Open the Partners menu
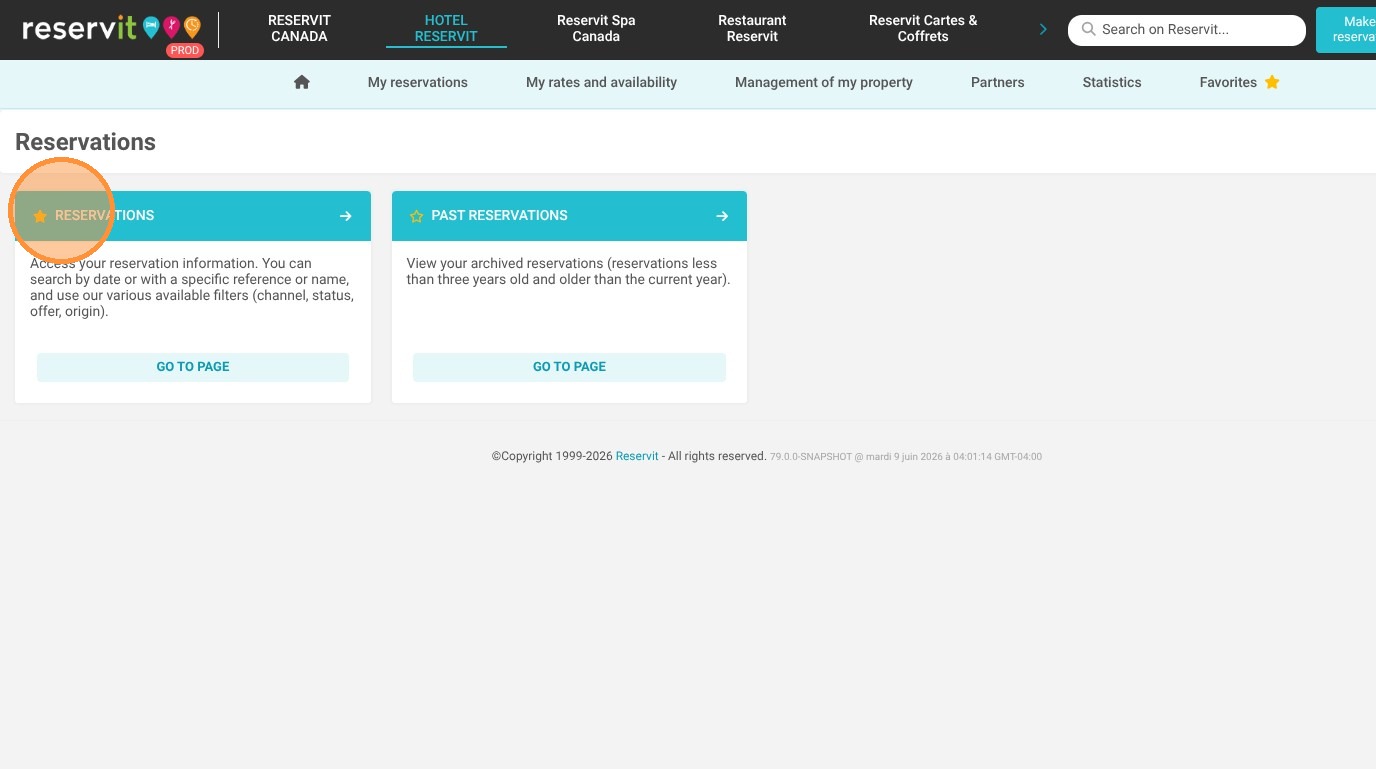This screenshot has height=769, width=1376. coord(998,82)
